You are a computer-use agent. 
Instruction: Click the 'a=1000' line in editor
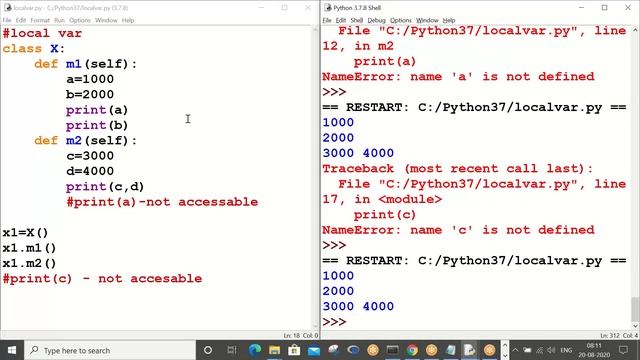point(90,79)
